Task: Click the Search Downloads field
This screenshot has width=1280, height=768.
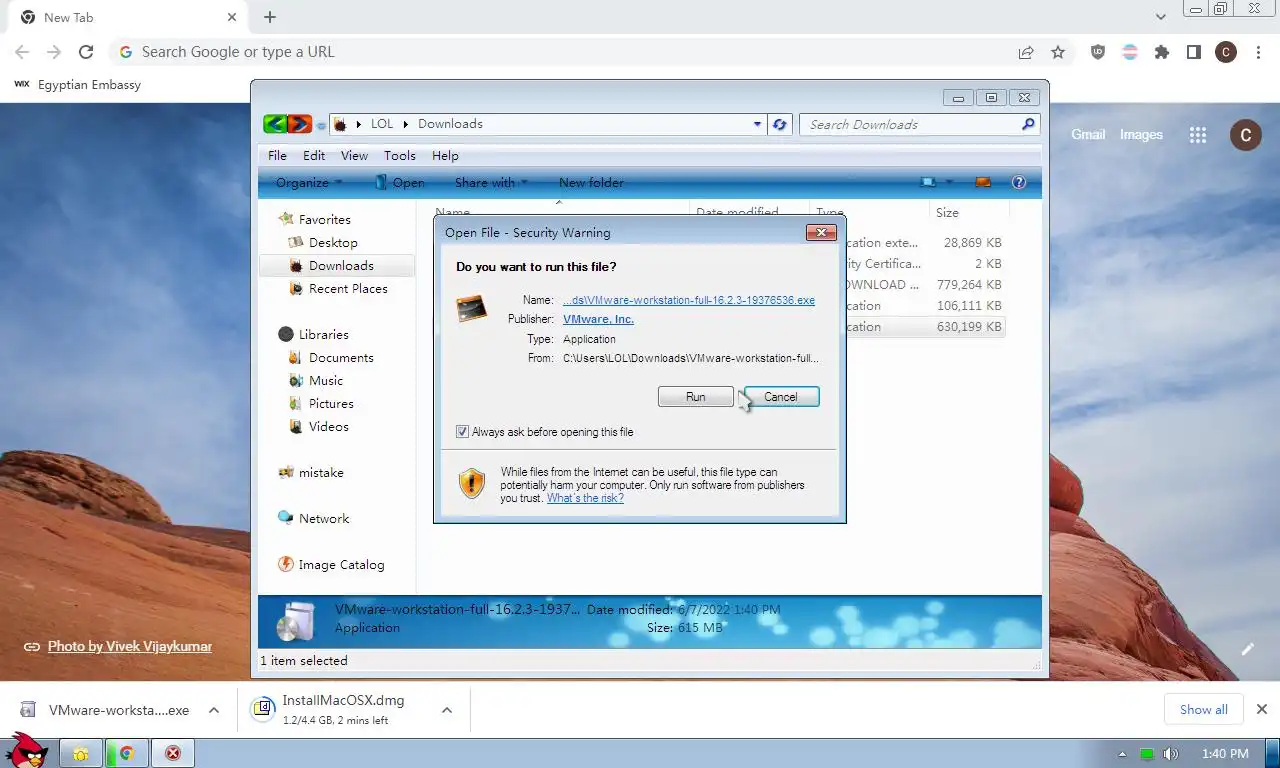Action: click(x=910, y=125)
